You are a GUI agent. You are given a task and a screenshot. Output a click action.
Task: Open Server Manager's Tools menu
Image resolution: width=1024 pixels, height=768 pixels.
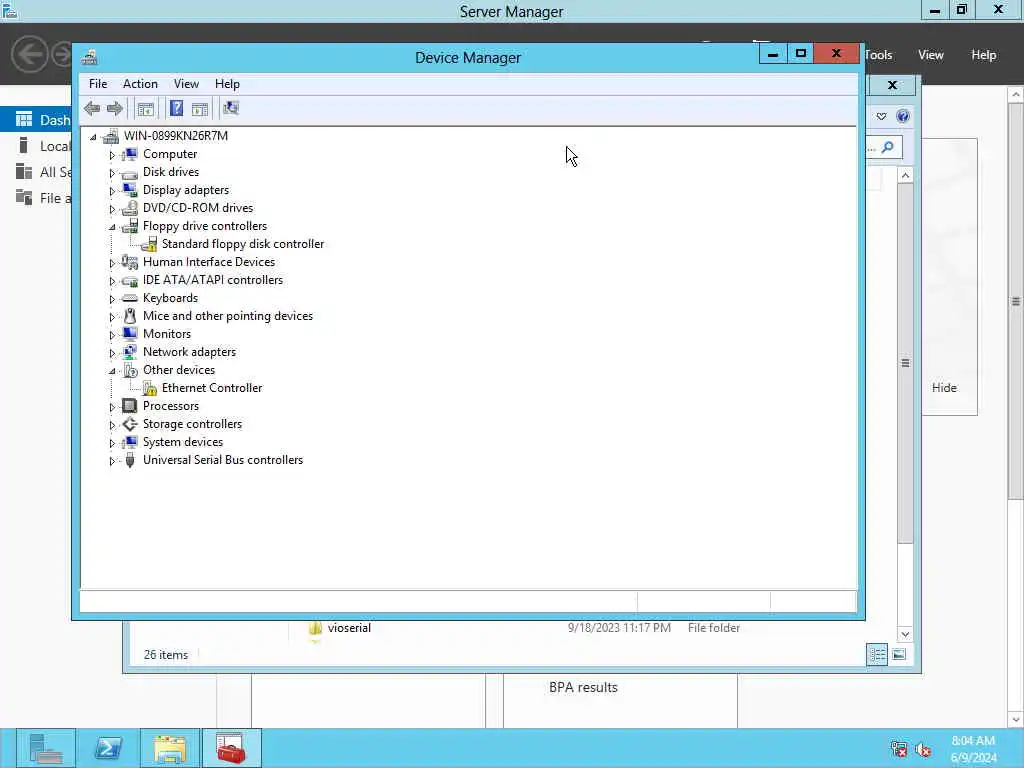[x=879, y=55]
